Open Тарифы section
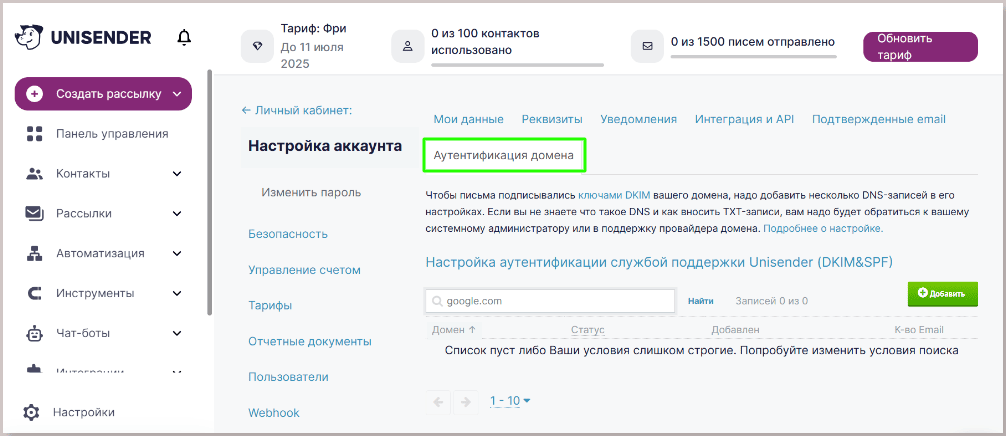This screenshot has width=1006, height=436. [x=270, y=306]
